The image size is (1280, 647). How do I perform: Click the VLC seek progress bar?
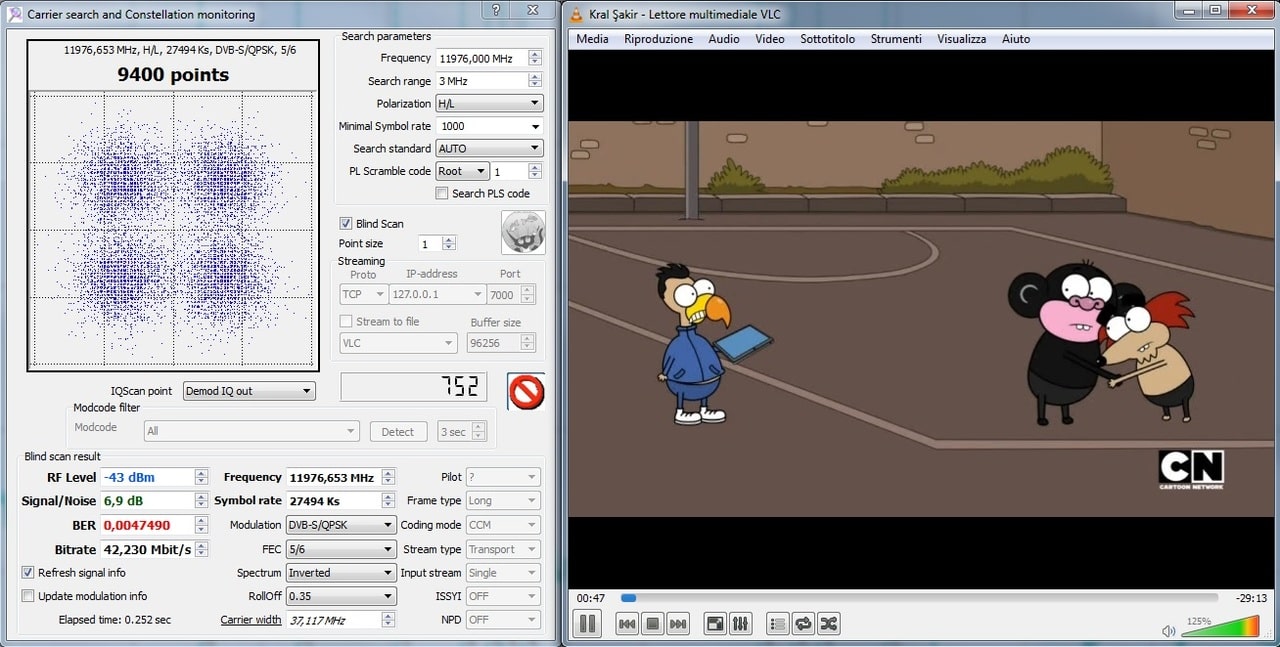pyautogui.click(x=919, y=598)
